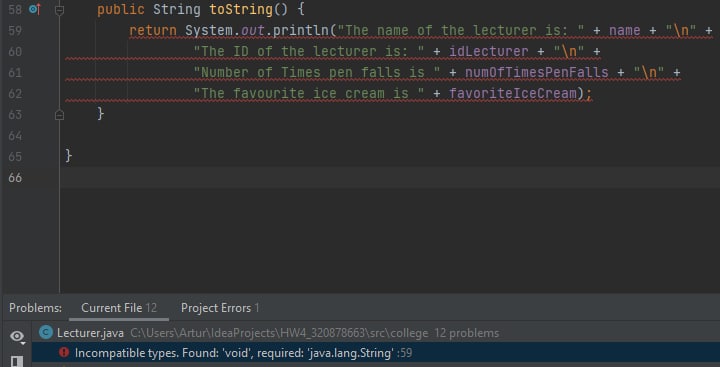Click the override gutter icon beside toString
Viewport: 720px width, 367px height.
coord(35,9)
